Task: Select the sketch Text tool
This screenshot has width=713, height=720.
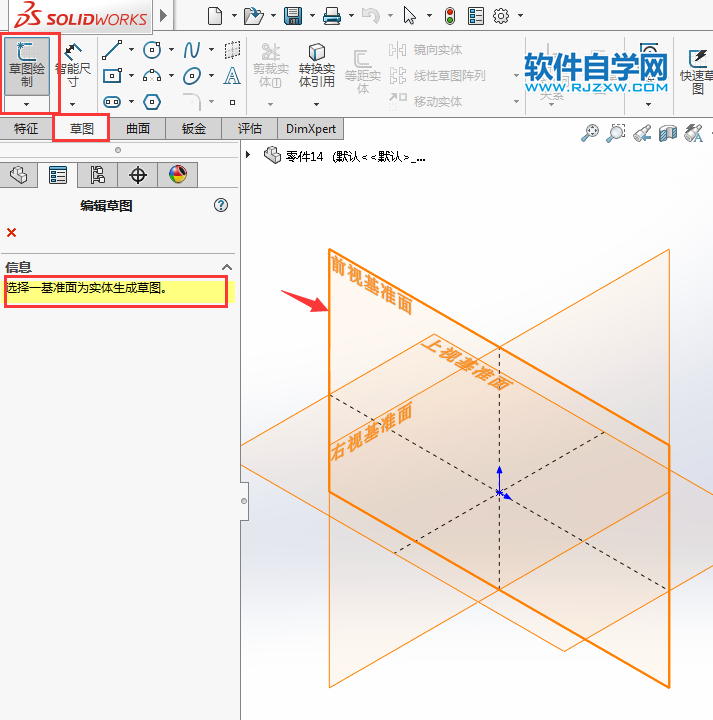Action: (x=232, y=76)
